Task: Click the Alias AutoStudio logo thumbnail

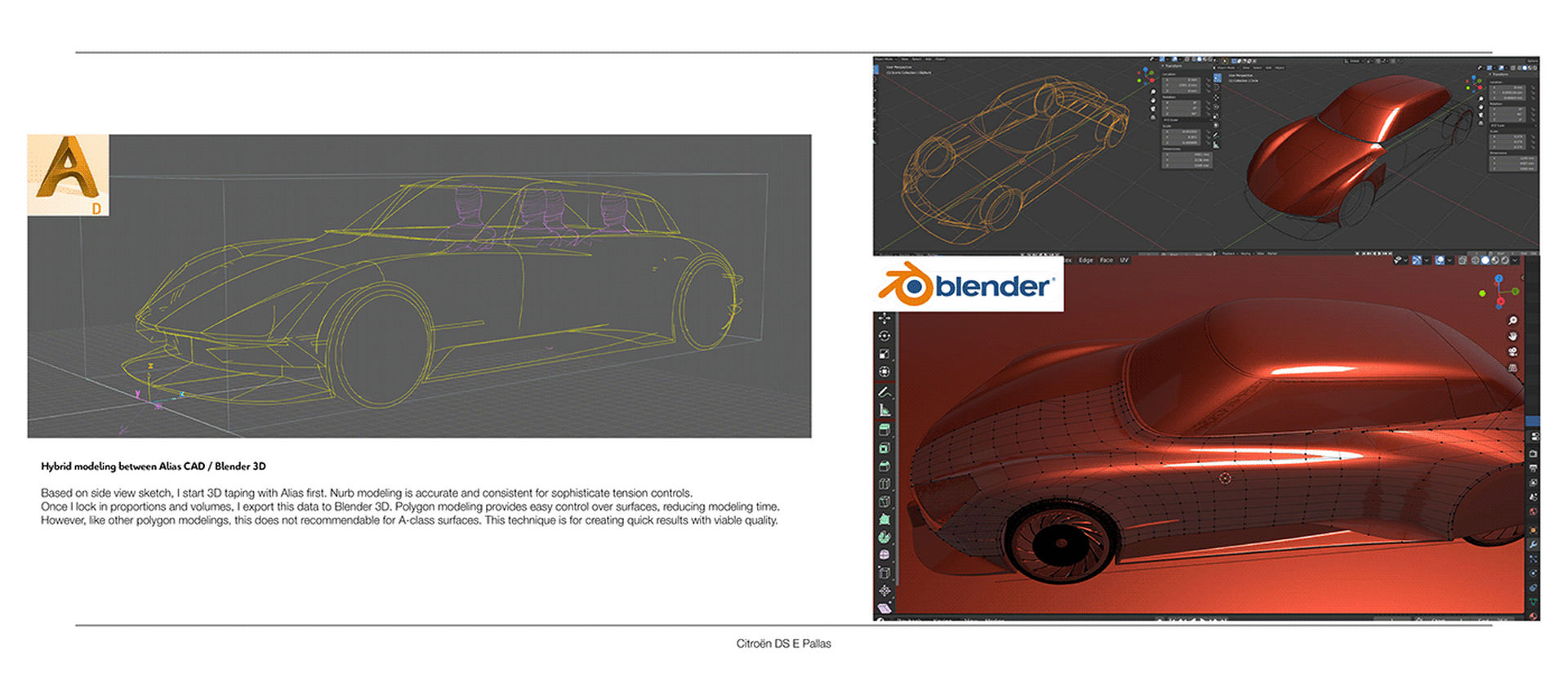Action: [x=68, y=175]
